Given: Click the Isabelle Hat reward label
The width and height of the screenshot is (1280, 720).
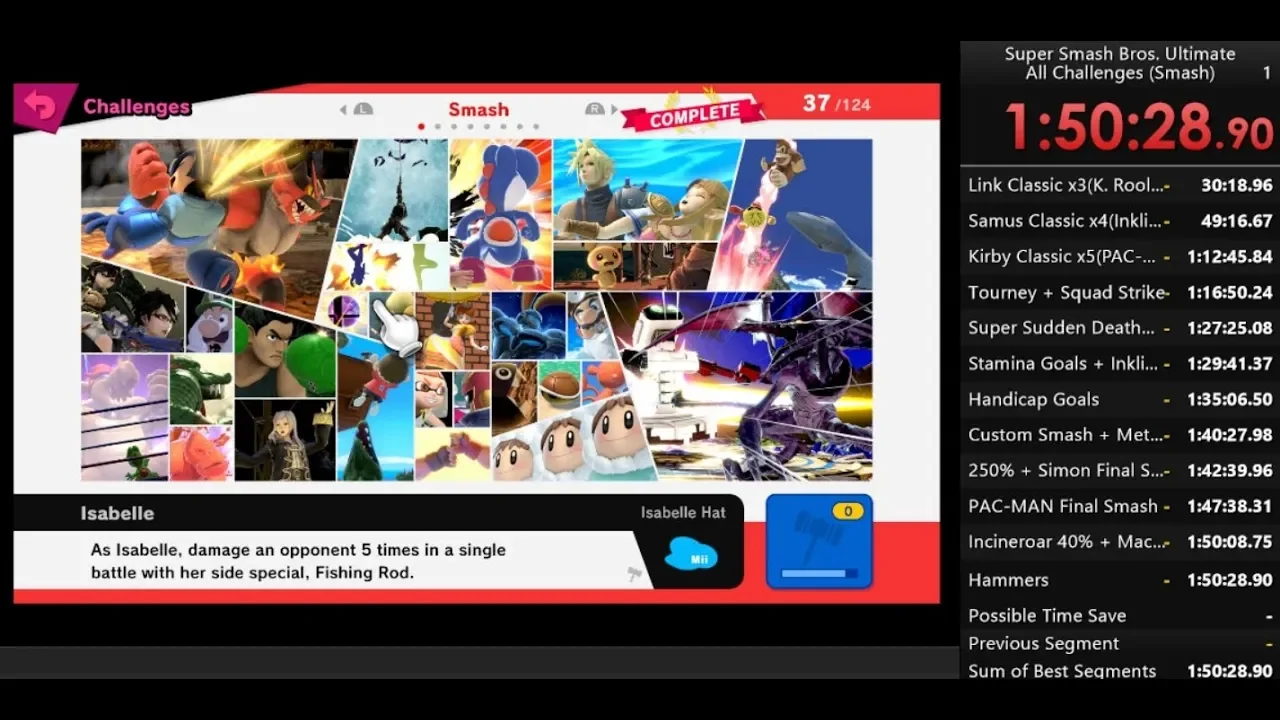Looking at the screenshot, I should [683, 512].
